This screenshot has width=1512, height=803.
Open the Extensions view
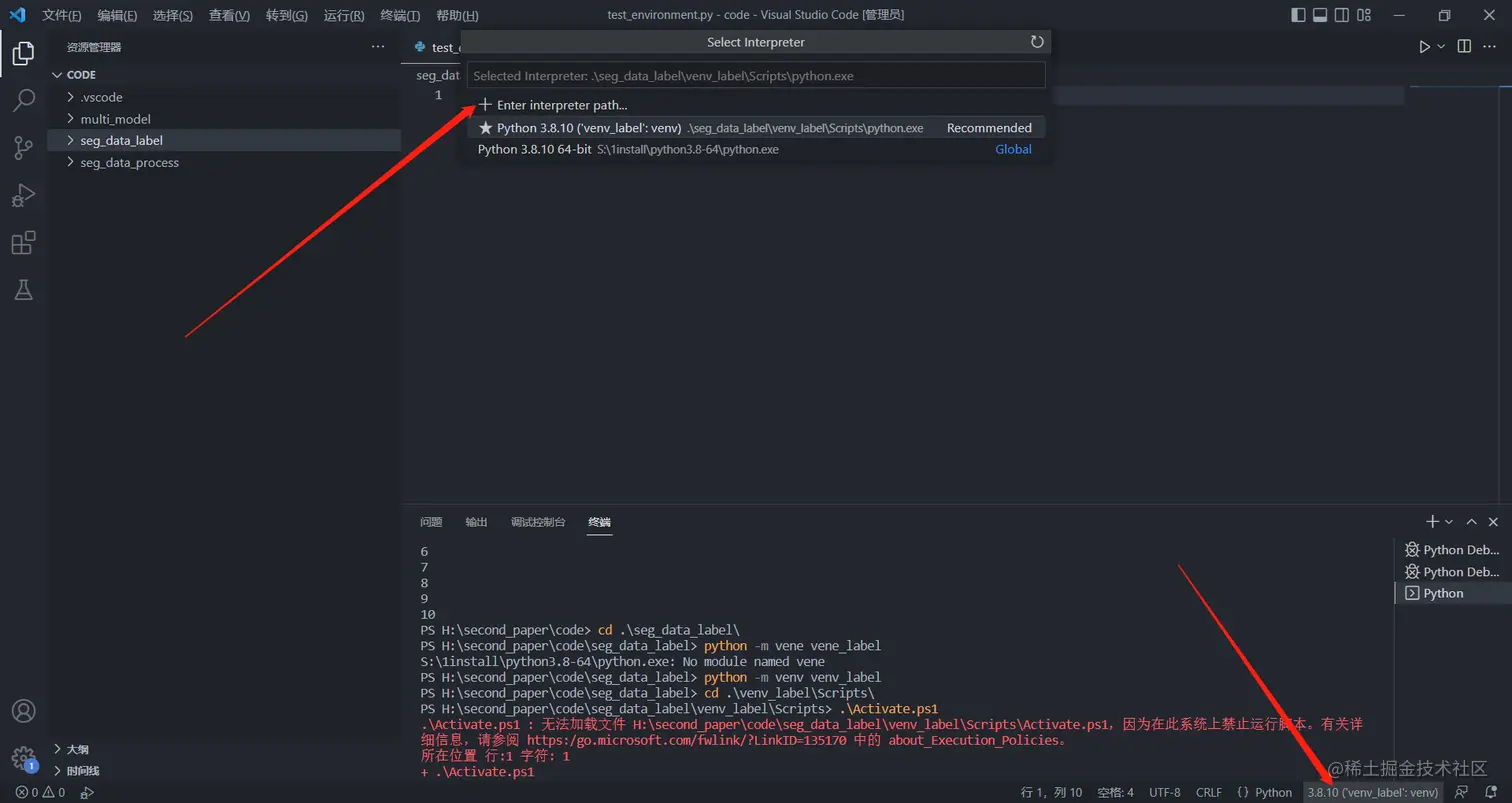23,243
